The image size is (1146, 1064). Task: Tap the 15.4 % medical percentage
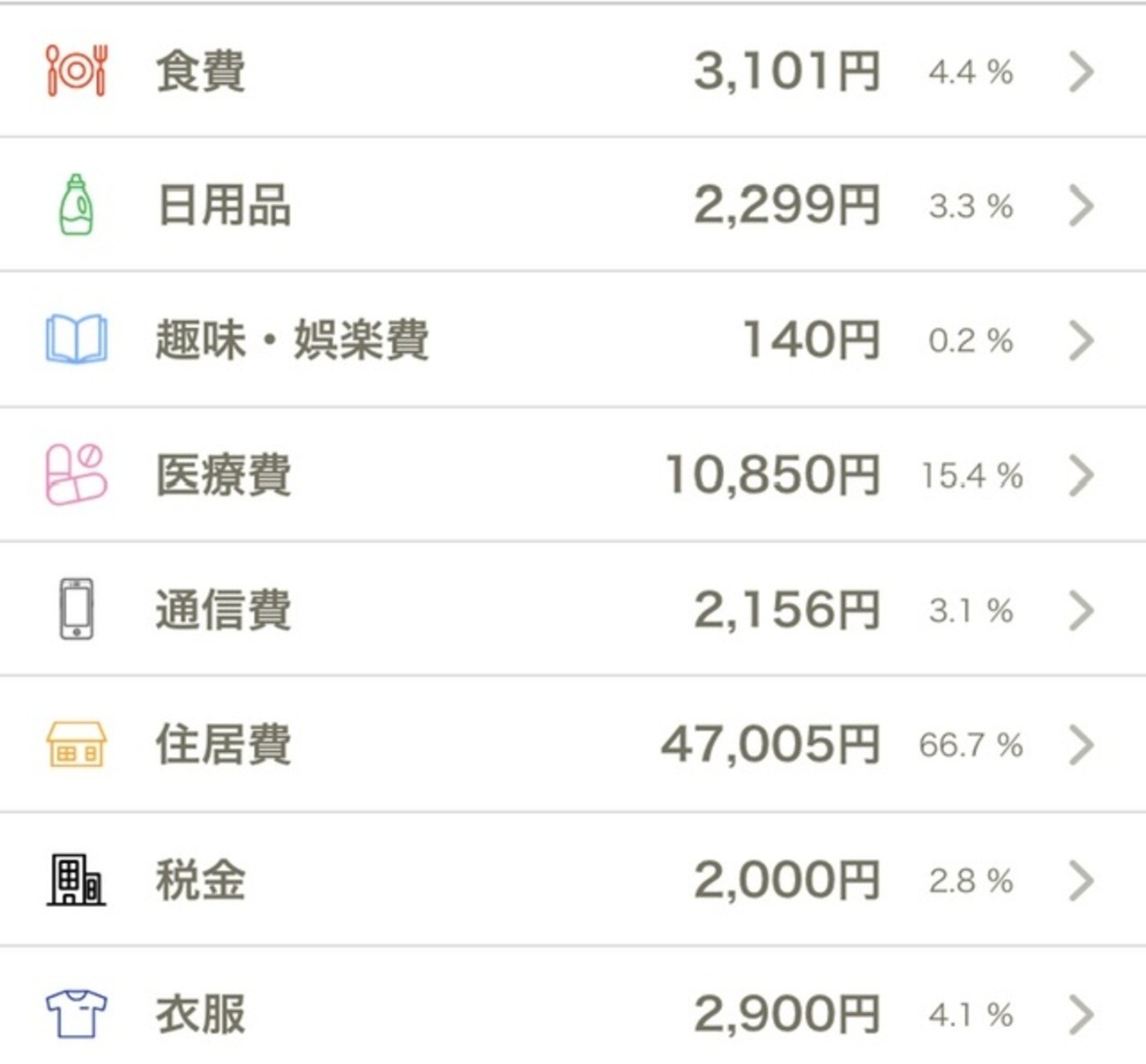[971, 476]
